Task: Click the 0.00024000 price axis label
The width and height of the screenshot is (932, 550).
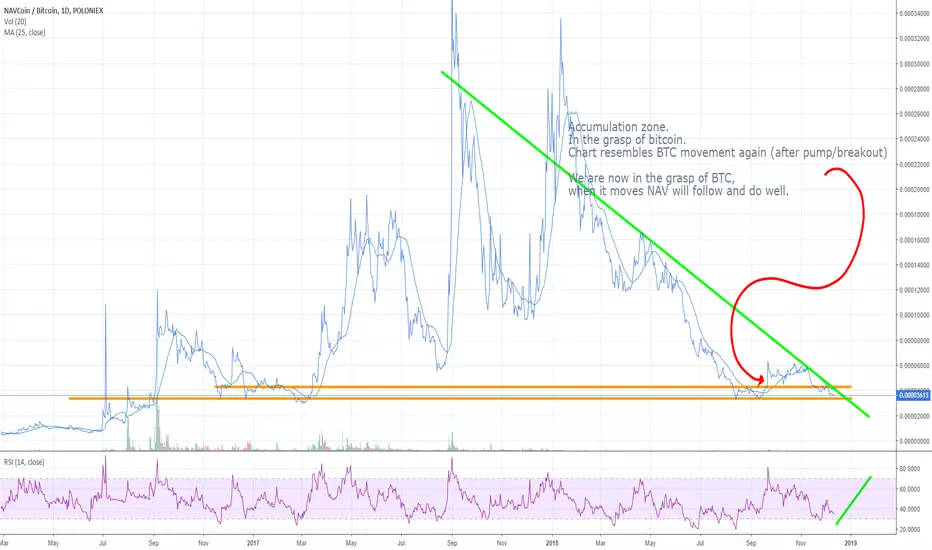Action: (914, 139)
